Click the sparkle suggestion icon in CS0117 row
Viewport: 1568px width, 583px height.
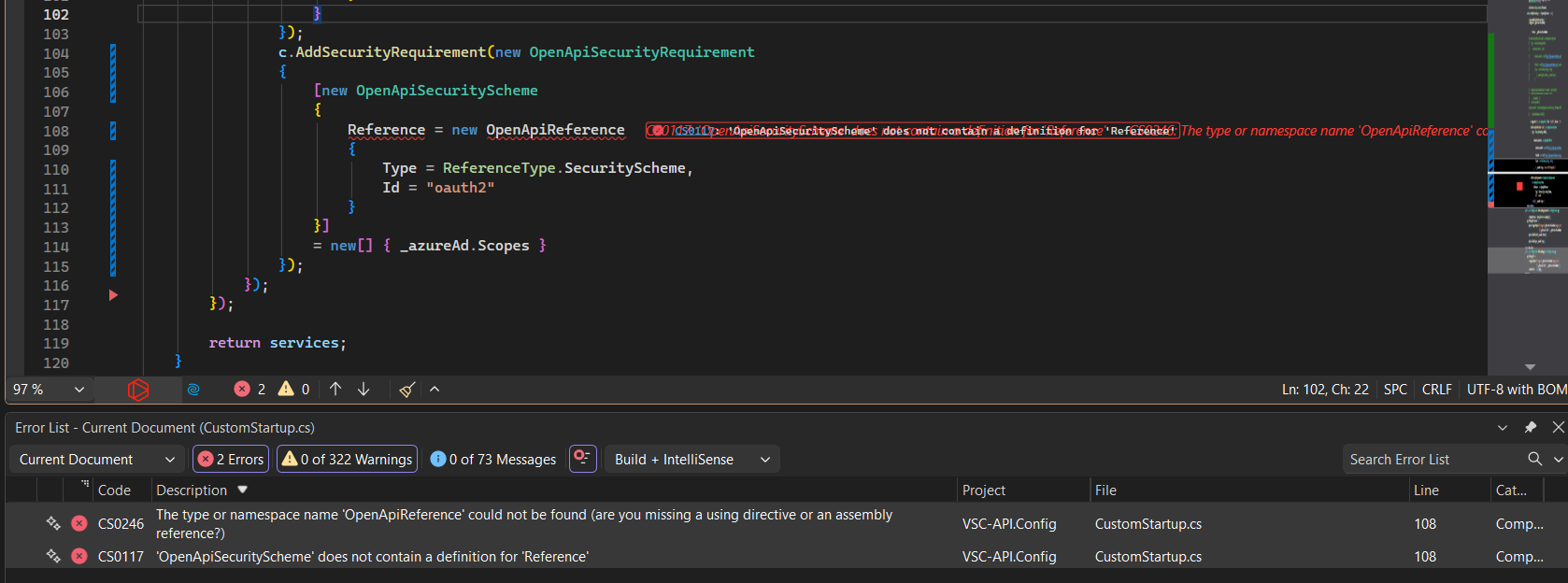pos(53,556)
